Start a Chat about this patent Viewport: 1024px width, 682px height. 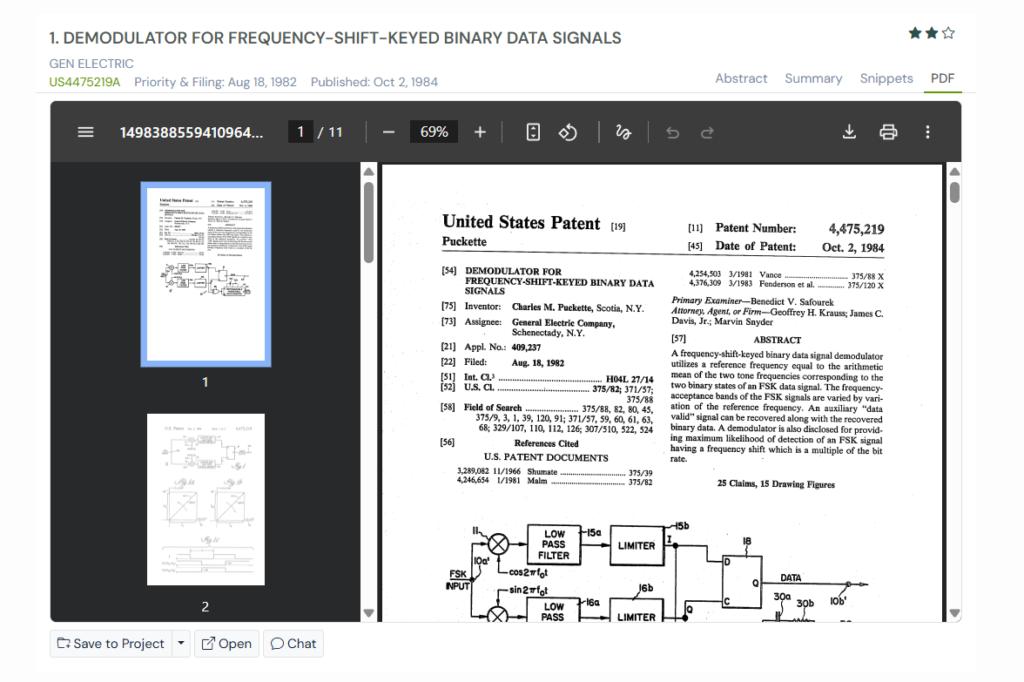point(292,643)
